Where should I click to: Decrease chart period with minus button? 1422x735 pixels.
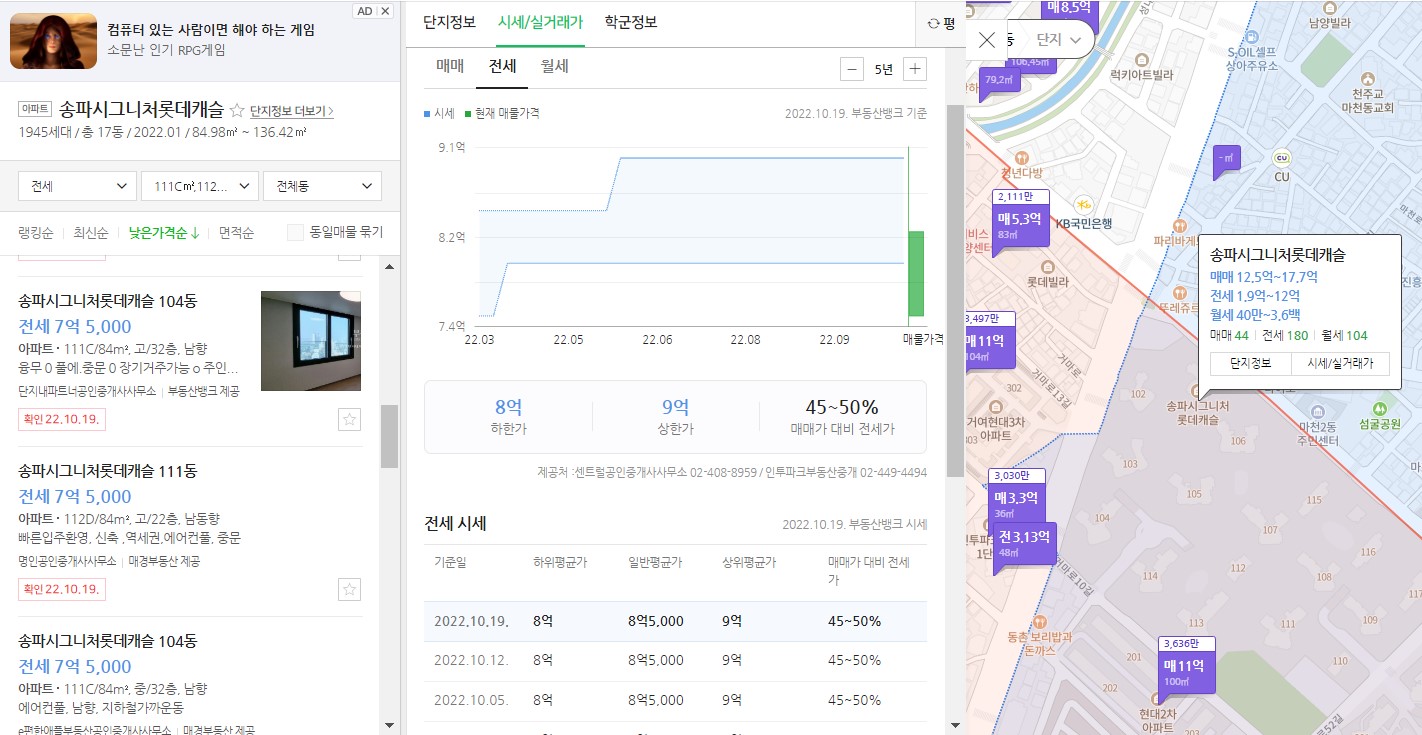852,69
